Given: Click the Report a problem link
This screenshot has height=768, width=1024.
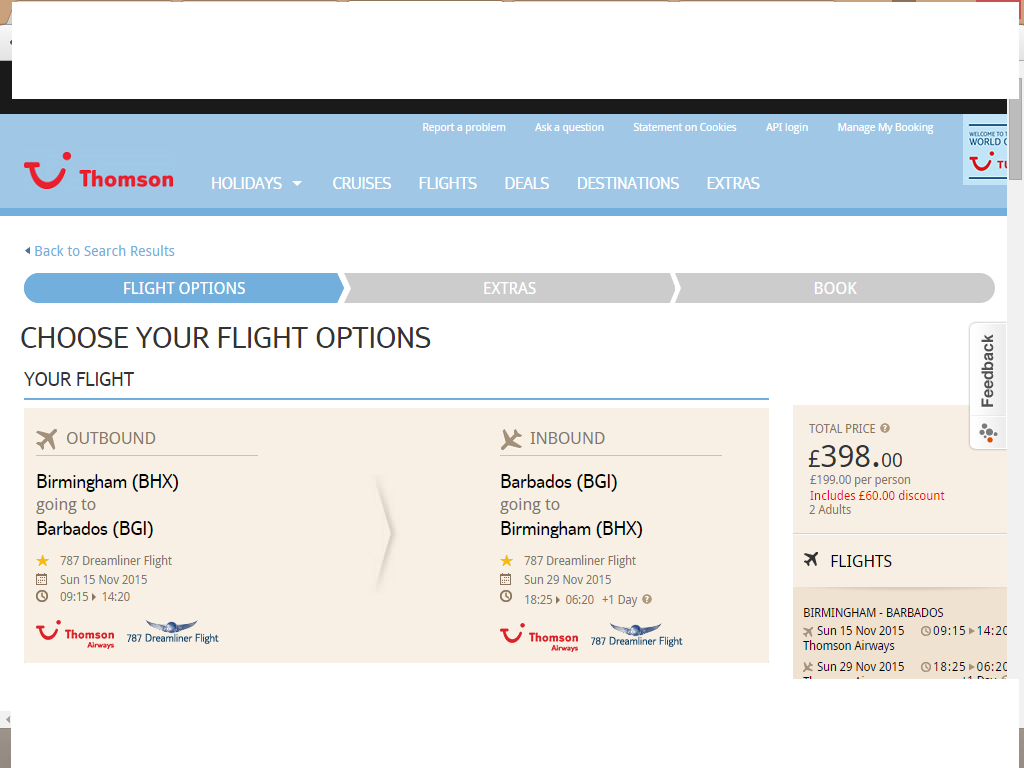Looking at the screenshot, I should tap(464, 127).
